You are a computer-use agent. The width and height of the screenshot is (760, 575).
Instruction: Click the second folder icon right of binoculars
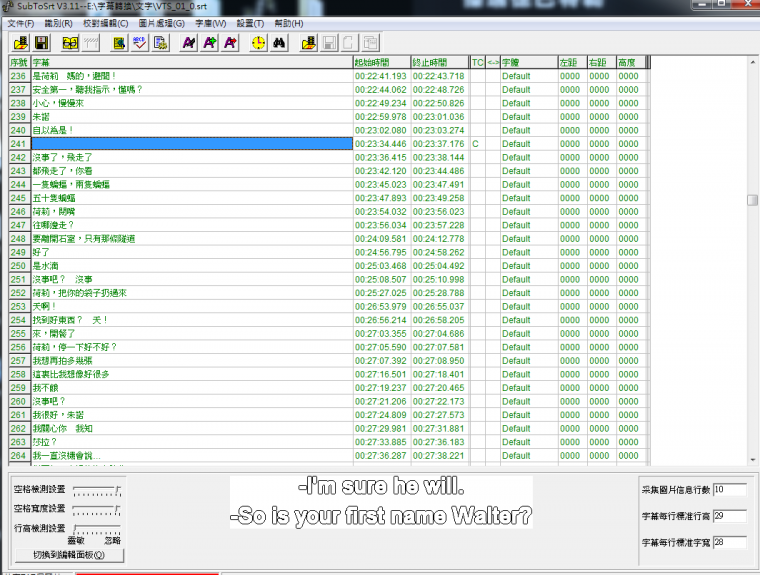click(309, 43)
